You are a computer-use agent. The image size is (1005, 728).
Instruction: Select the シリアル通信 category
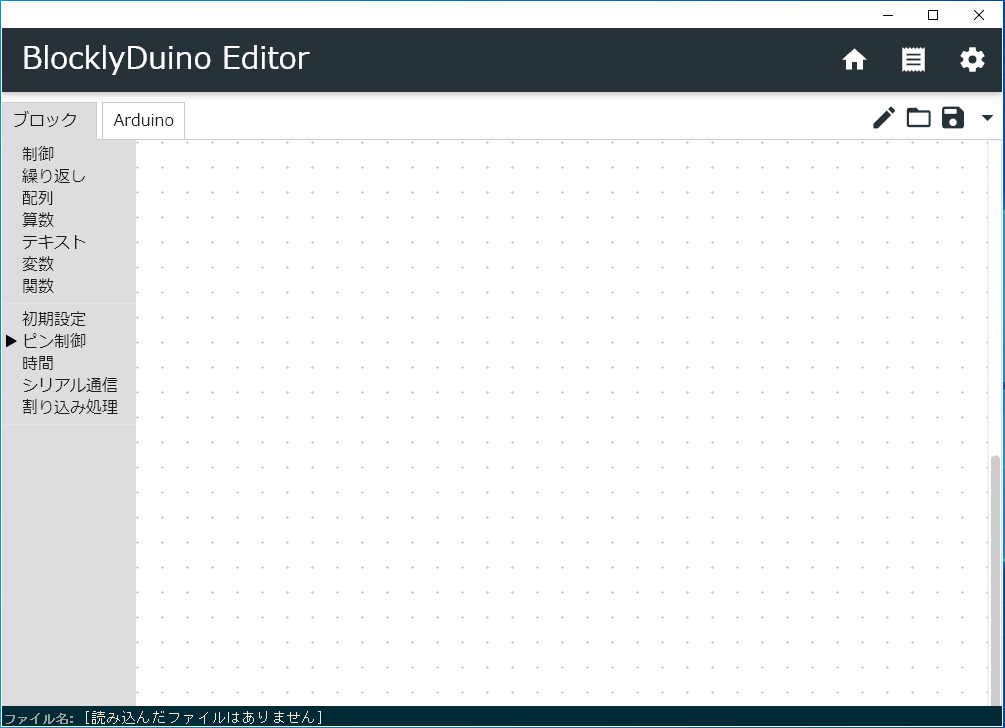tap(70, 385)
